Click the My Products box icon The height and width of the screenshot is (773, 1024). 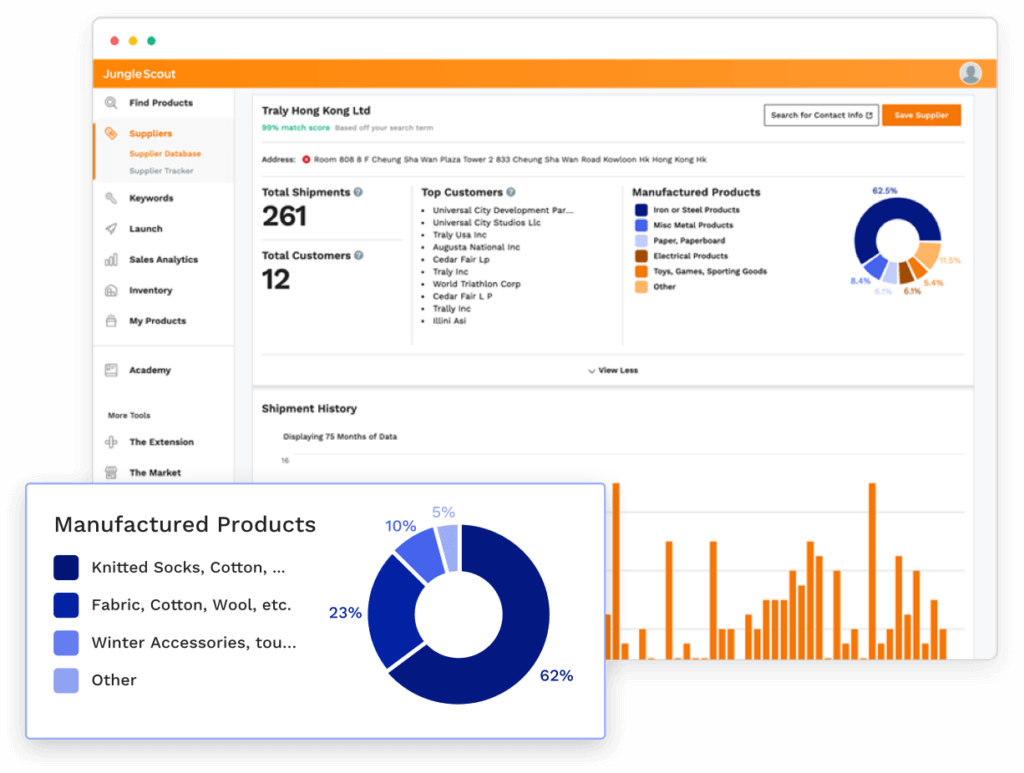tap(111, 321)
